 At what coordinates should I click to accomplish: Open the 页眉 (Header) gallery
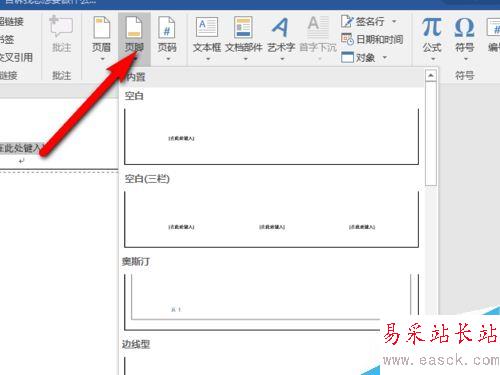[101, 34]
